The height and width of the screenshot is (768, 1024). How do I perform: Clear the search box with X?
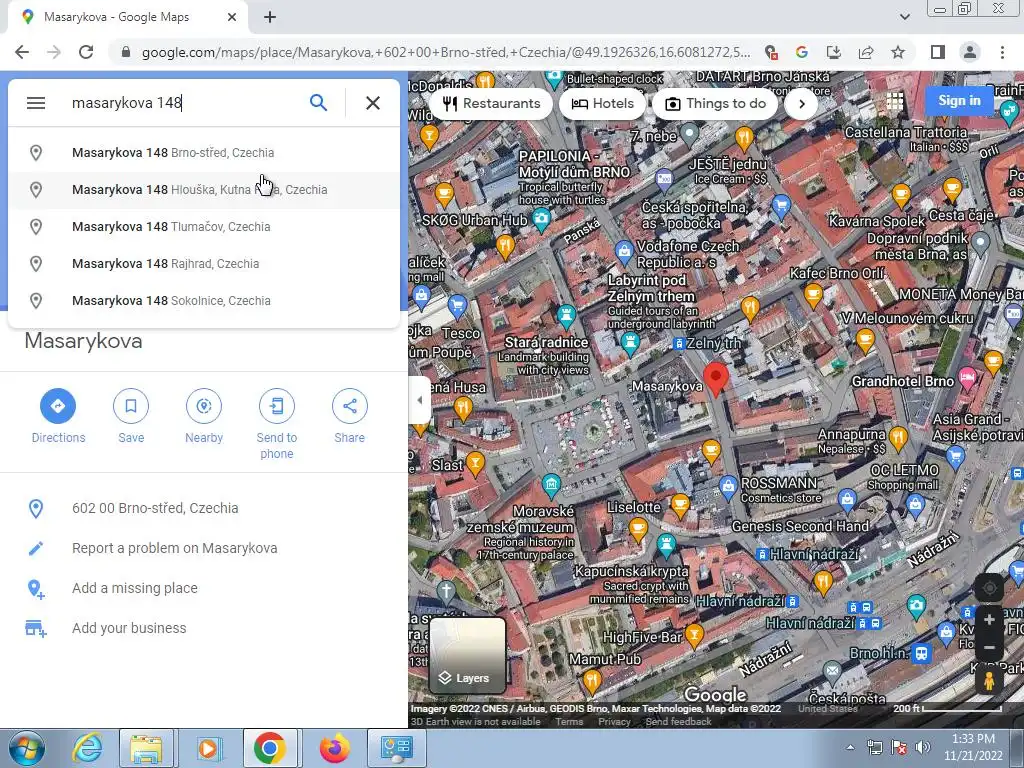tap(373, 103)
